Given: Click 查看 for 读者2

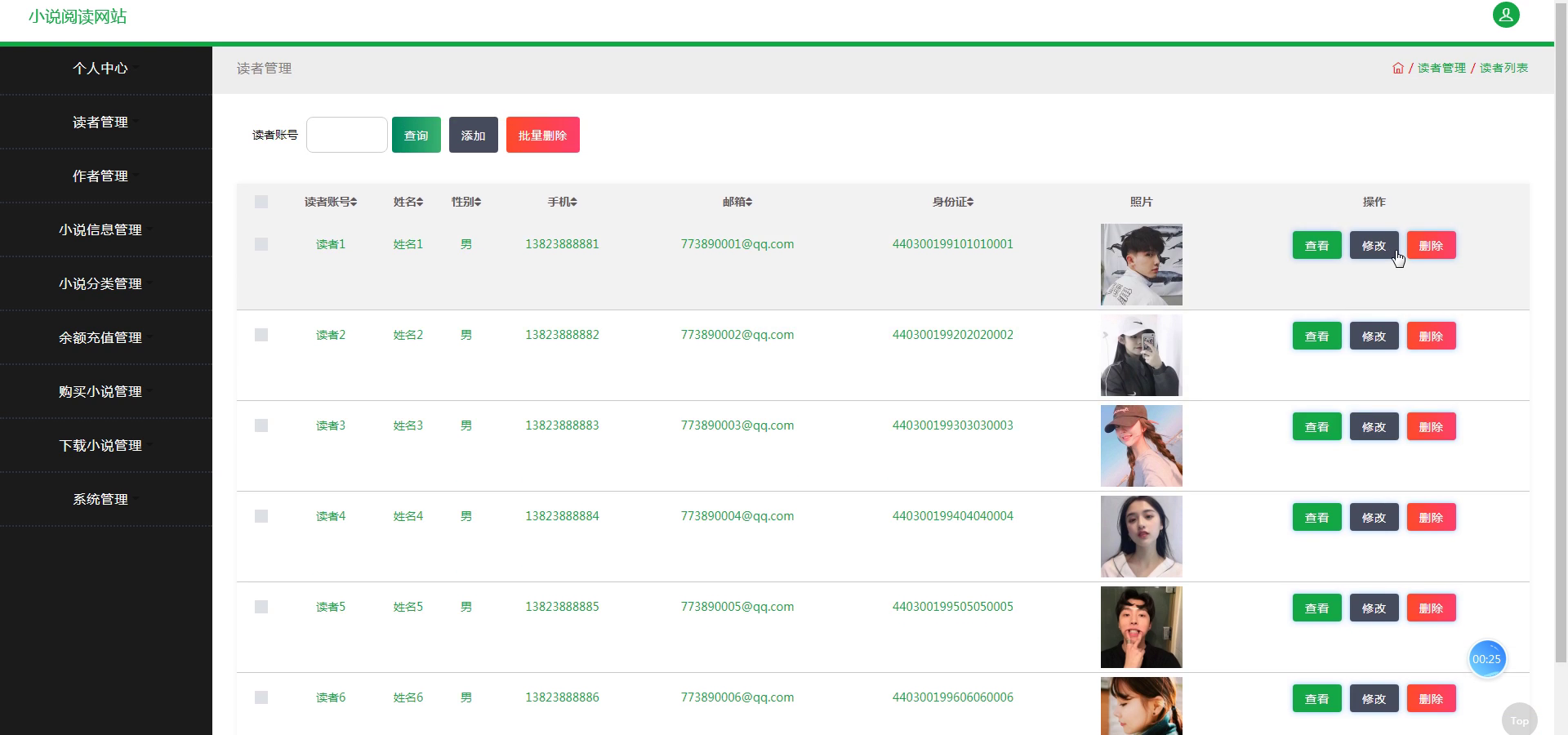Looking at the screenshot, I should pos(1317,336).
